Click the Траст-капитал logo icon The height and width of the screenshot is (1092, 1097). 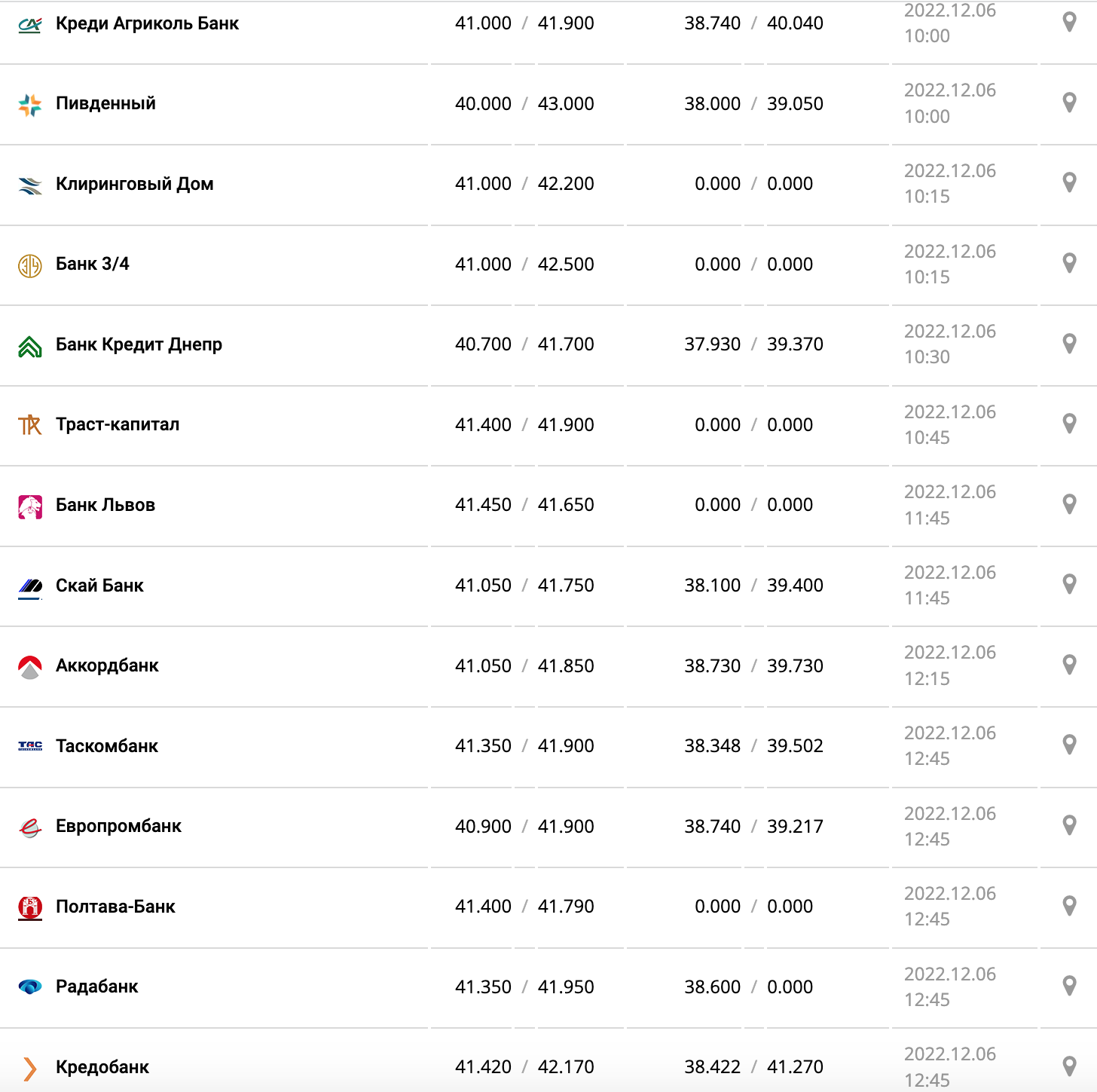pos(30,425)
